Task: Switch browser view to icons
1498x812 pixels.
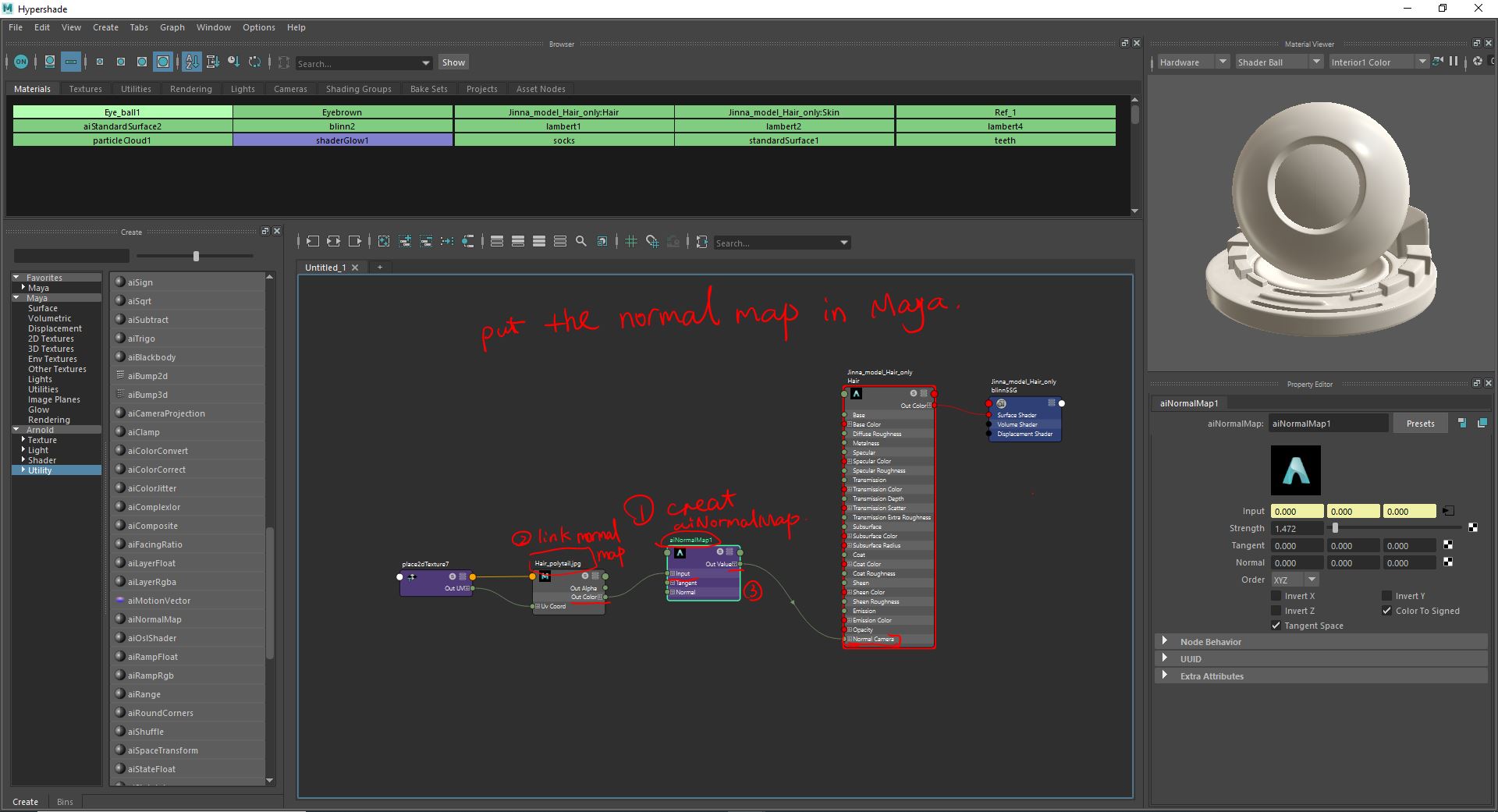Action: (x=50, y=62)
